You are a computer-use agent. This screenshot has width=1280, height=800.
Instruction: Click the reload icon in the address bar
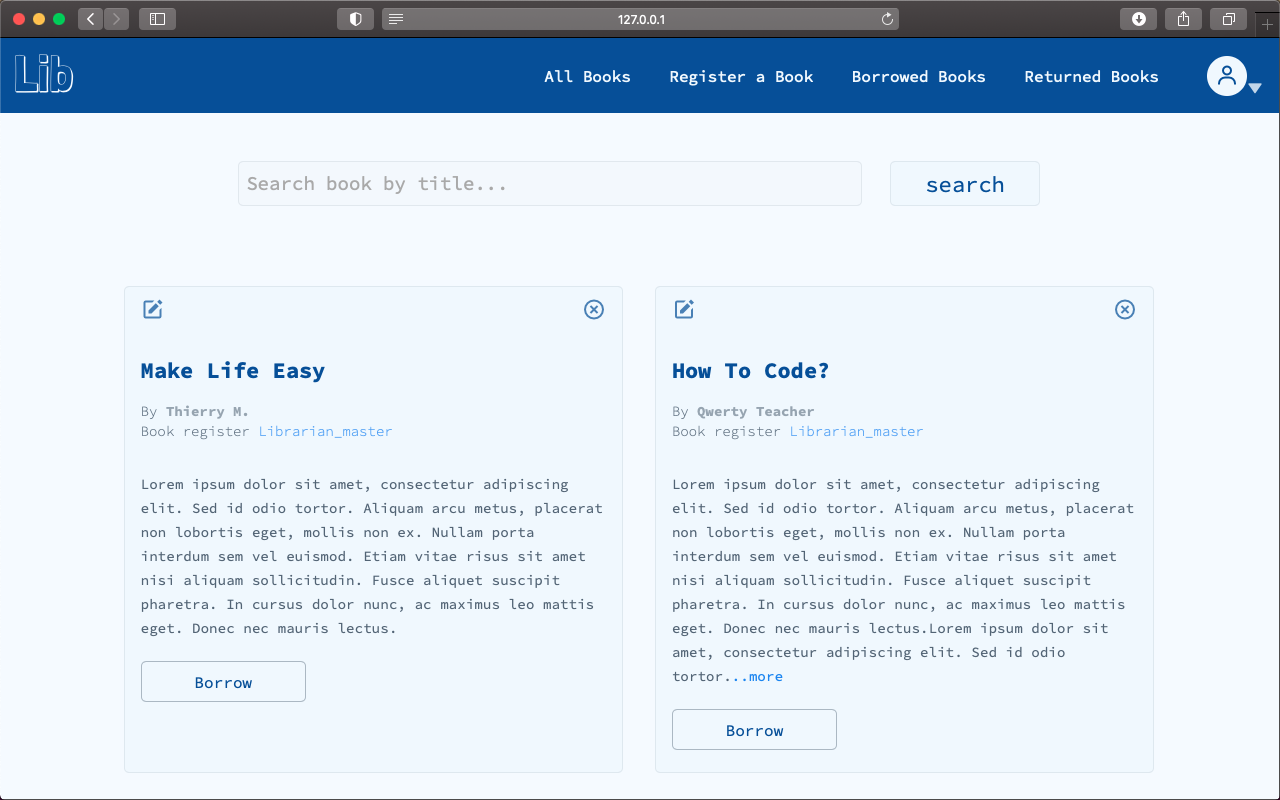tap(889, 18)
